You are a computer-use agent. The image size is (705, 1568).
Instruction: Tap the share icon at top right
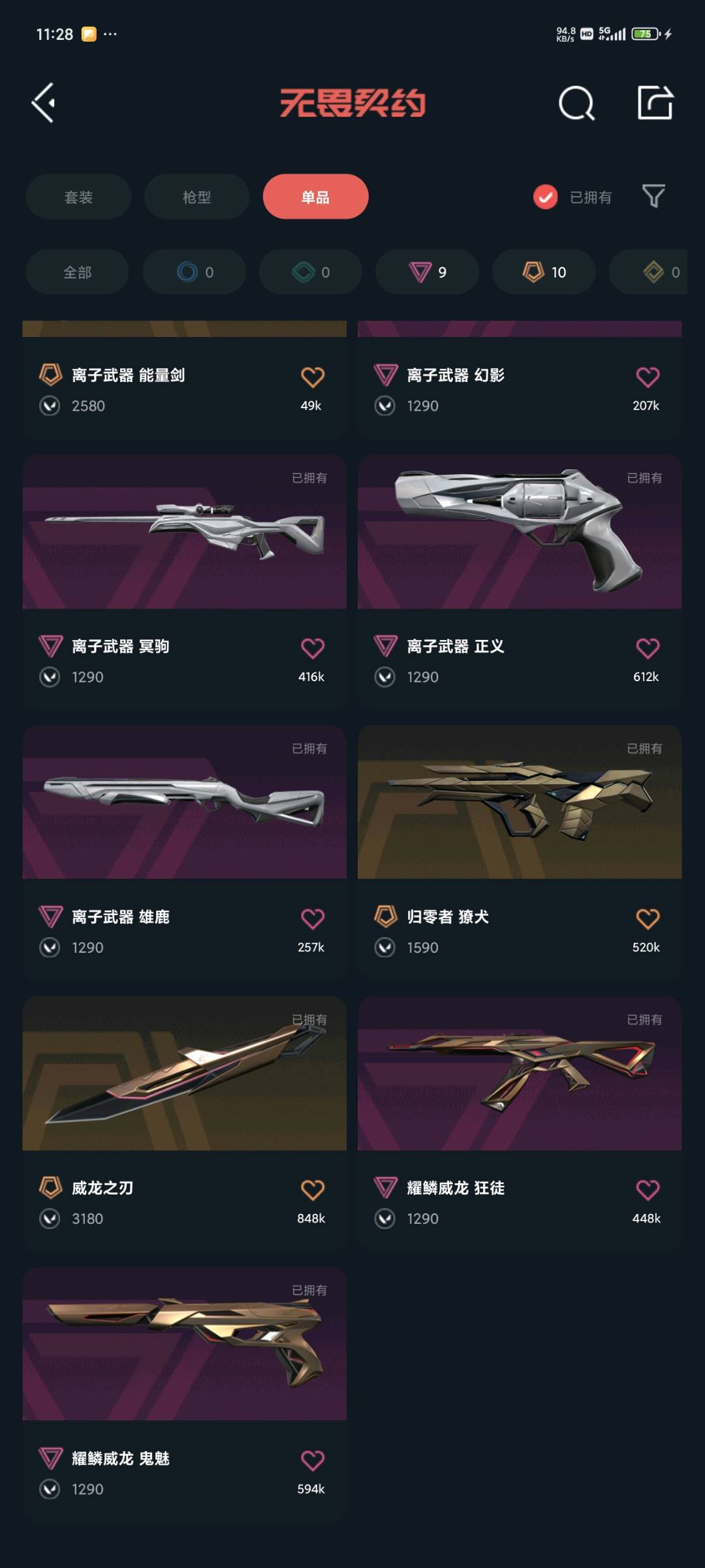coord(655,103)
